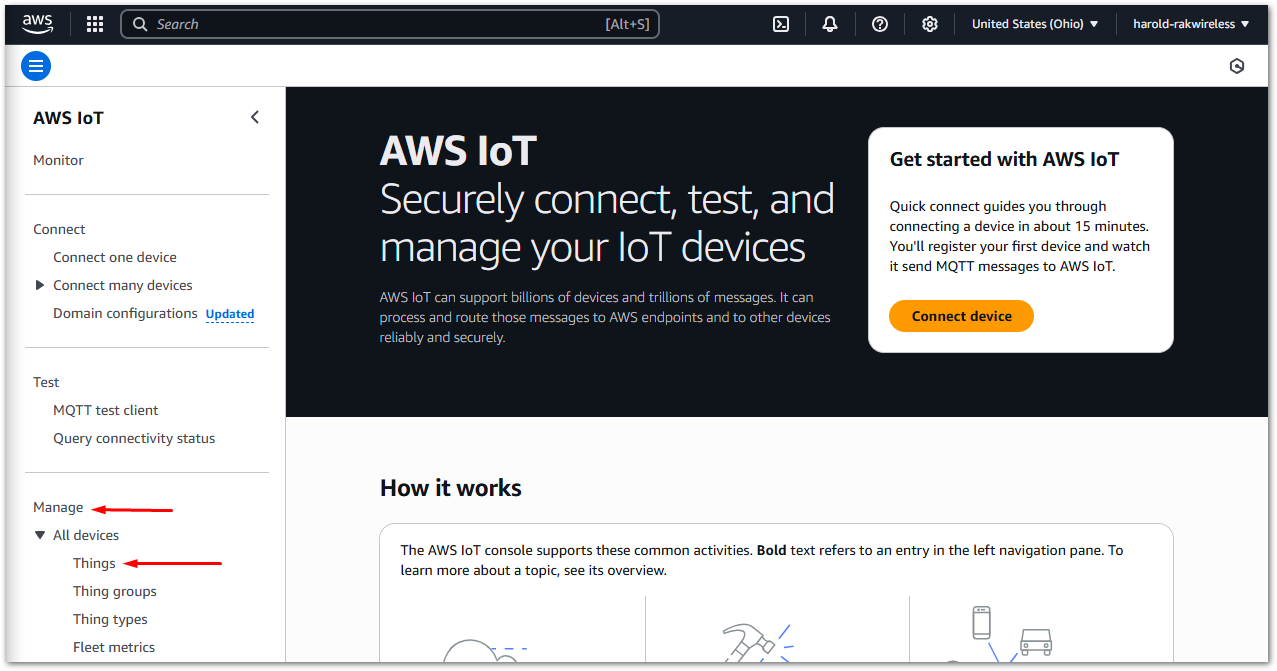Screen dimensions: 1277x671
Task: Click the new console layout icon
Action: [x=1237, y=65]
